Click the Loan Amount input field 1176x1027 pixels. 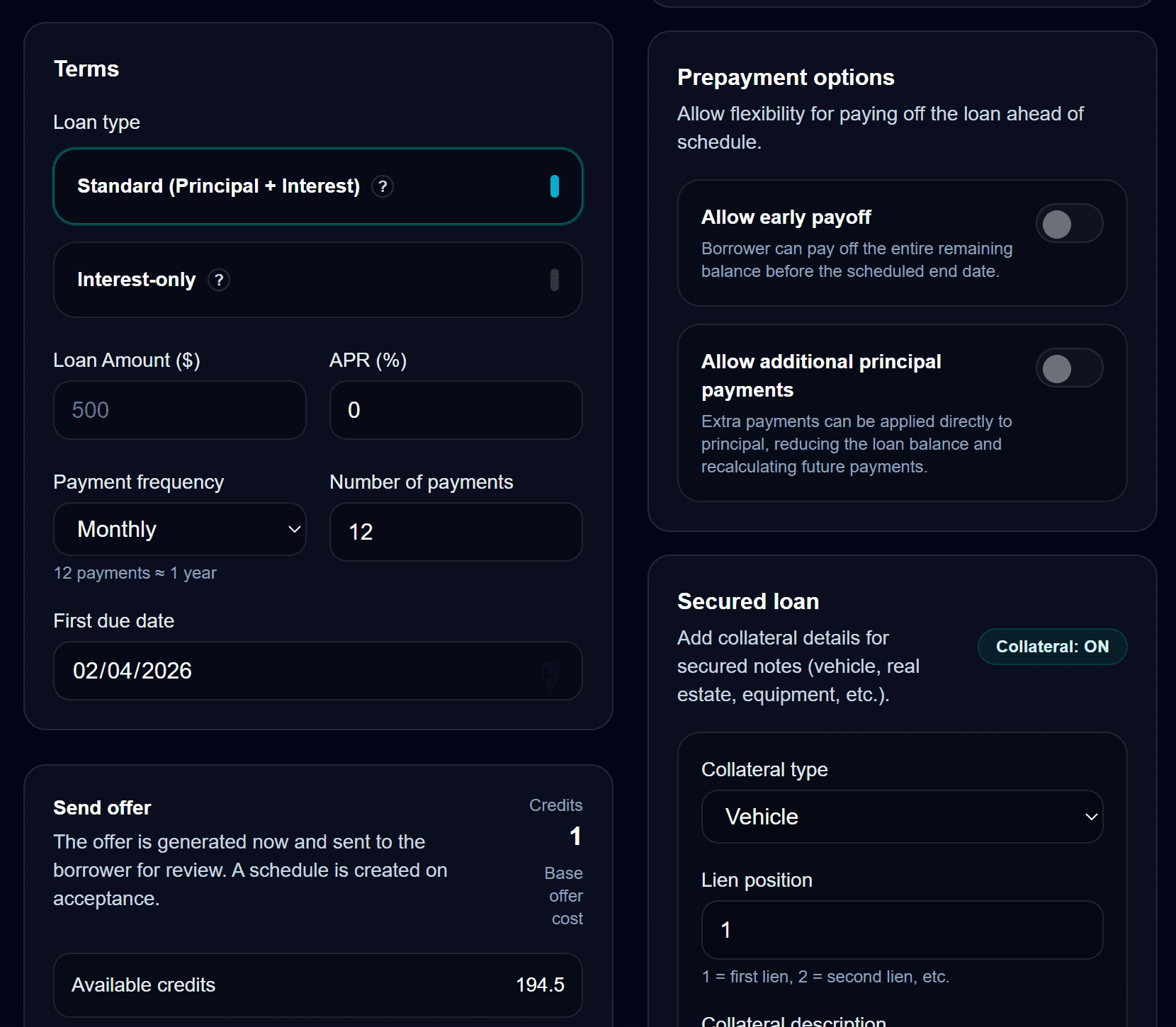179,410
